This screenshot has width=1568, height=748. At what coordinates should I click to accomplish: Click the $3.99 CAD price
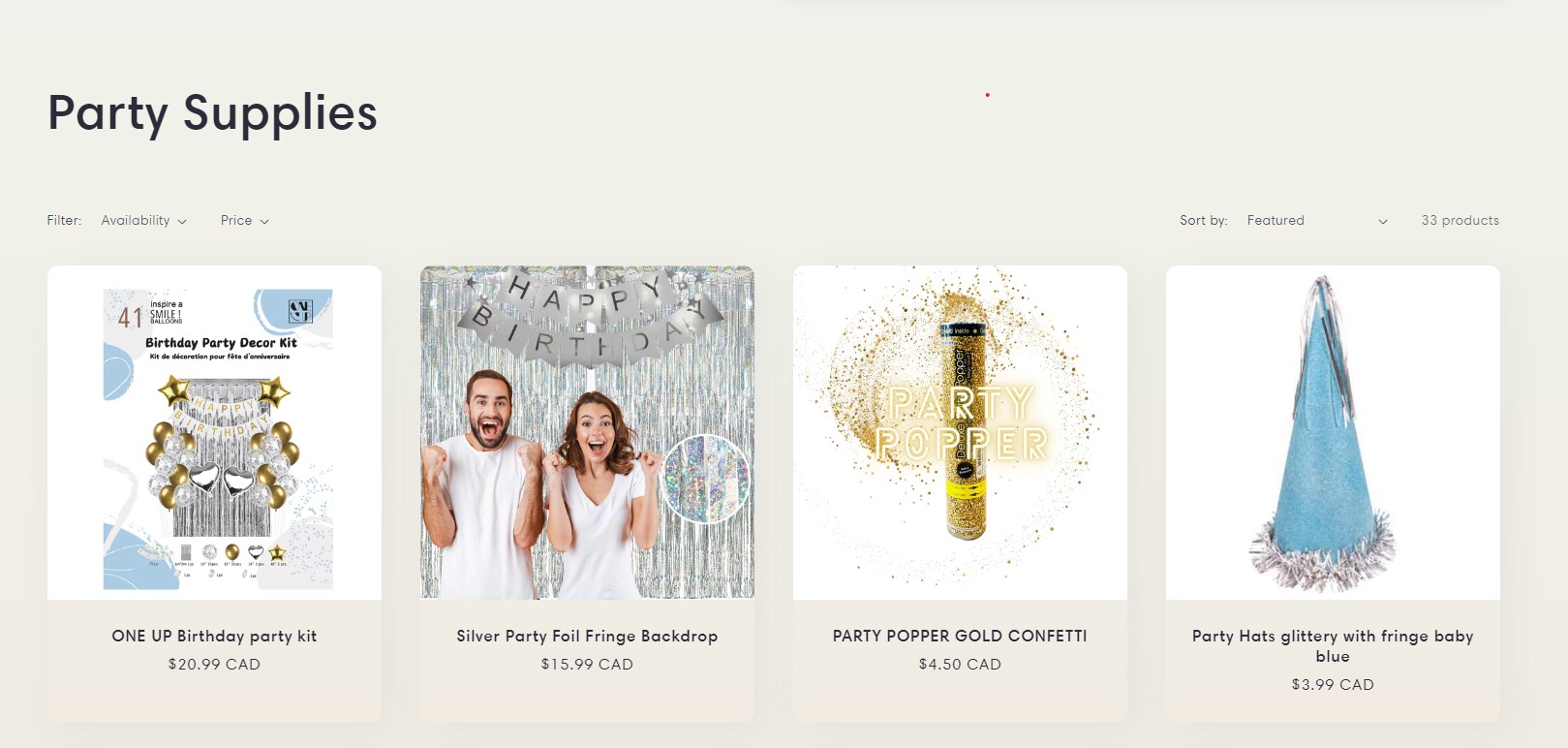[1333, 685]
